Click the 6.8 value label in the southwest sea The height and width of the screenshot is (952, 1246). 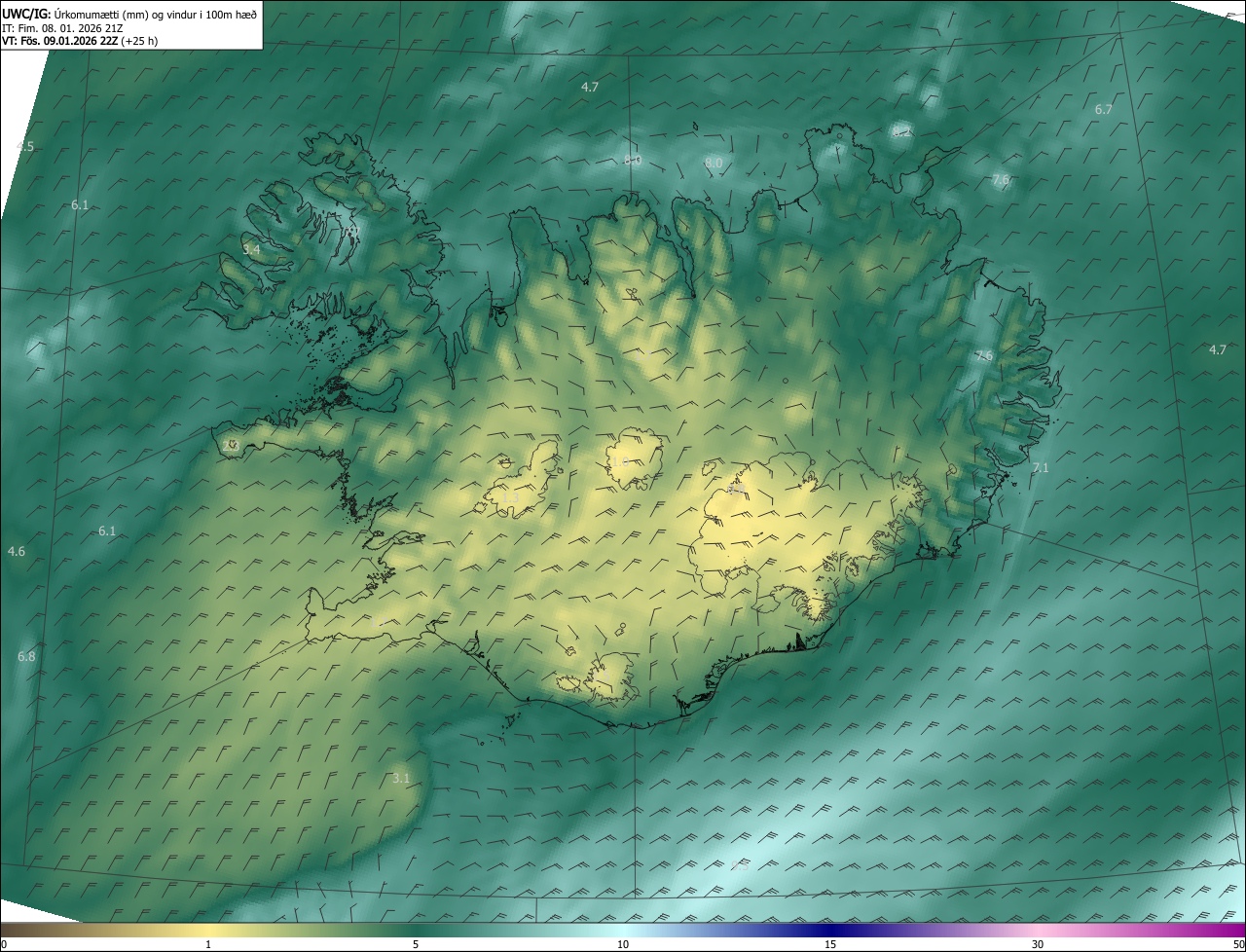[26, 657]
